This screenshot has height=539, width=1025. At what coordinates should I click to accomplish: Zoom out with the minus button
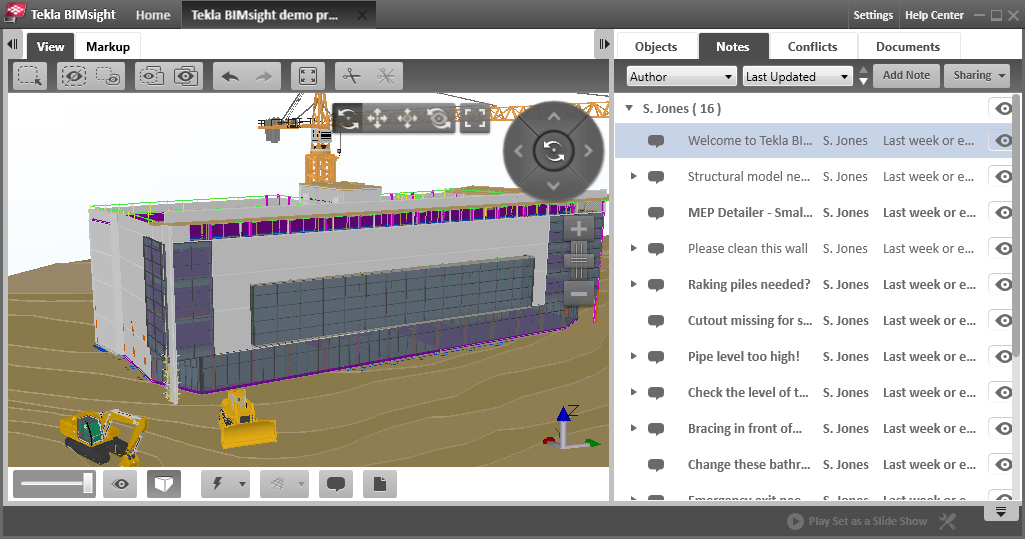[x=579, y=294]
